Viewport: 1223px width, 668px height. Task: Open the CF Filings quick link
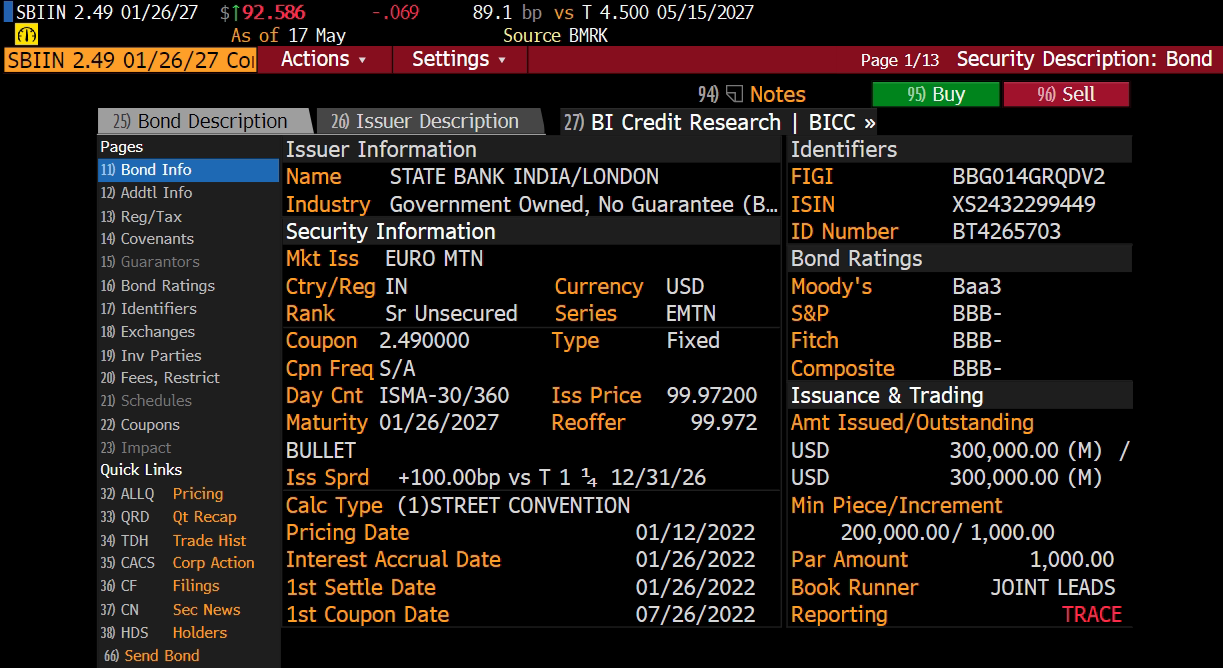point(160,586)
